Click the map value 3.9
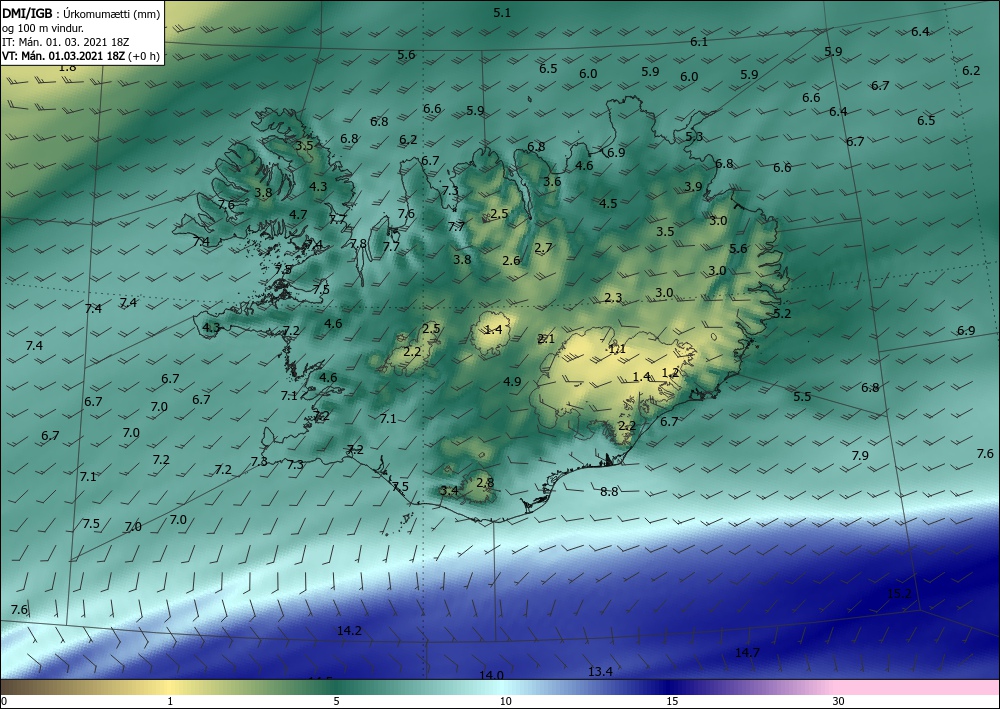 tap(693, 187)
